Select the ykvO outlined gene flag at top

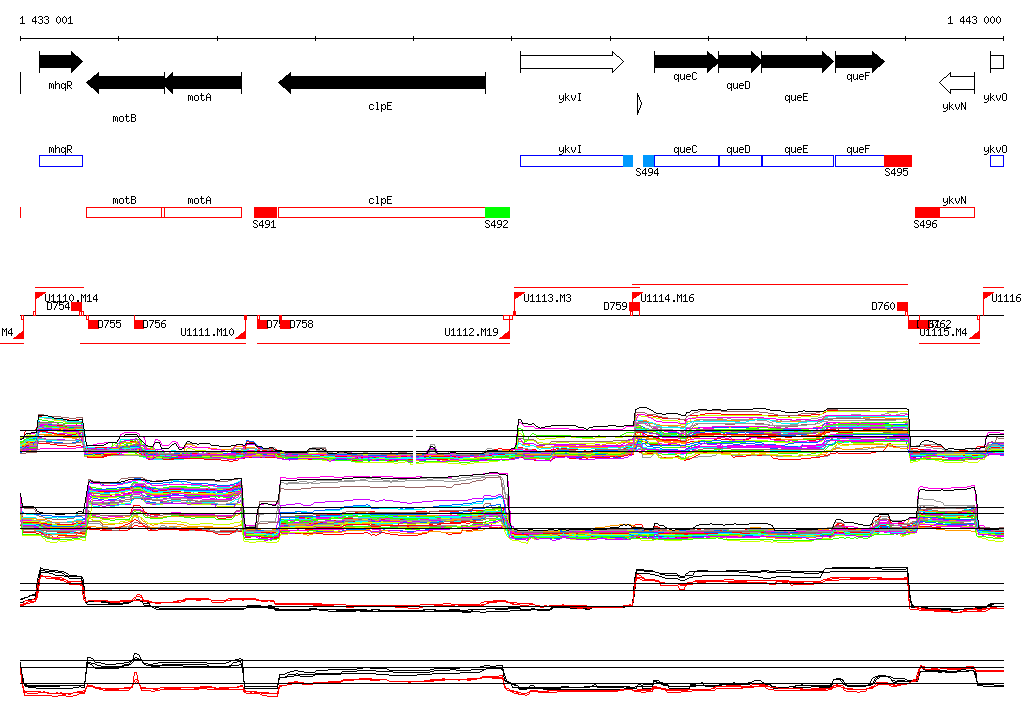click(997, 62)
